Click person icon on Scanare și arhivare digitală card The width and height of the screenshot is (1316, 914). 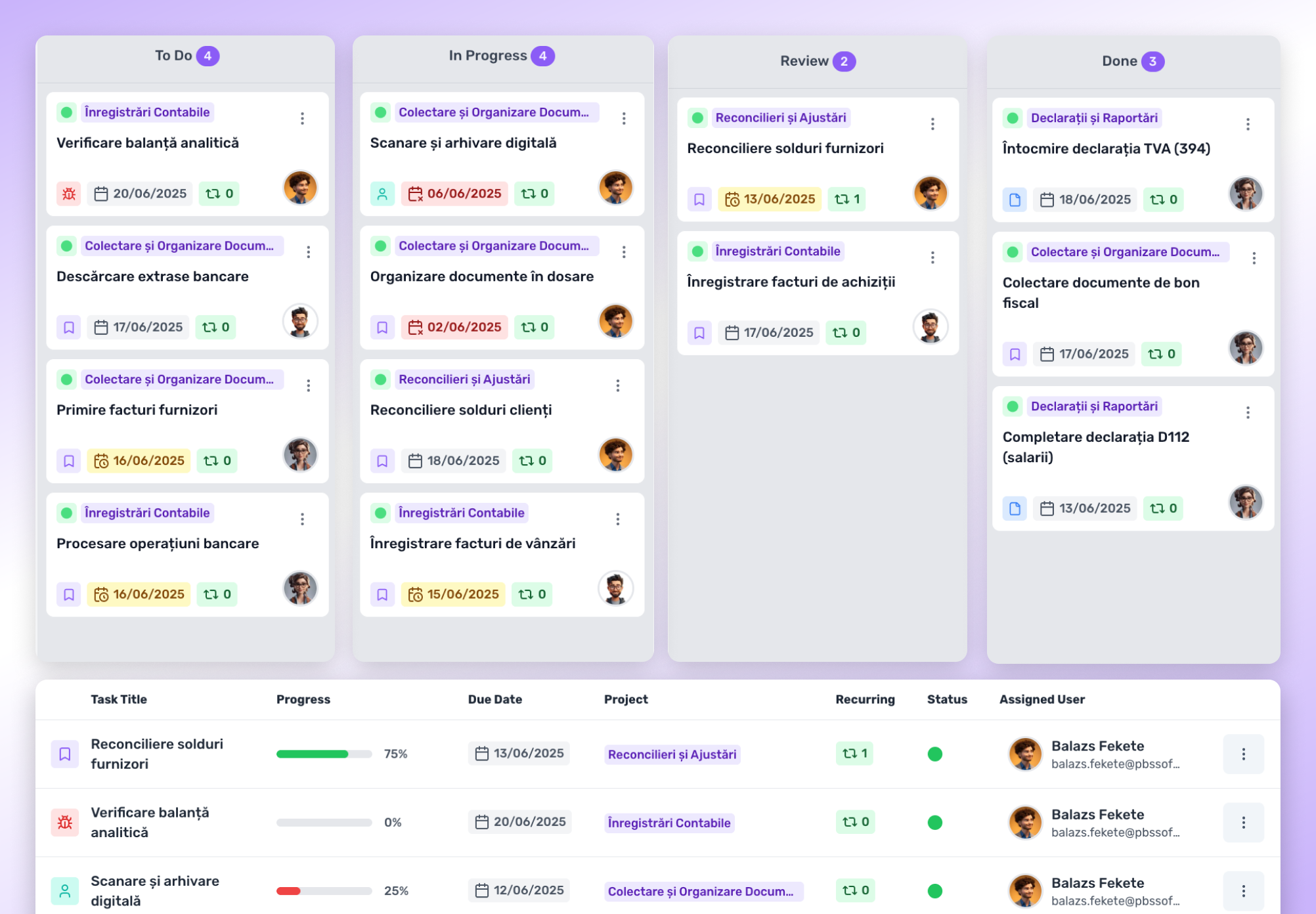coord(382,194)
